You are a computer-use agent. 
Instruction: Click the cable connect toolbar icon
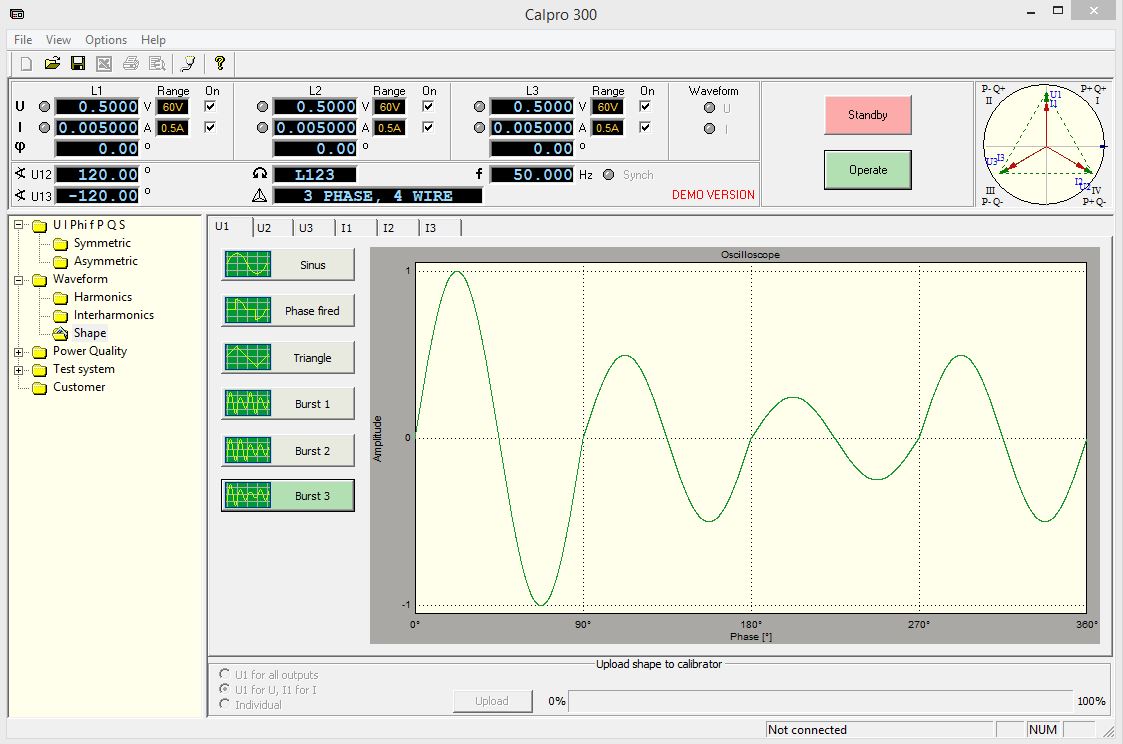pos(188,64)
